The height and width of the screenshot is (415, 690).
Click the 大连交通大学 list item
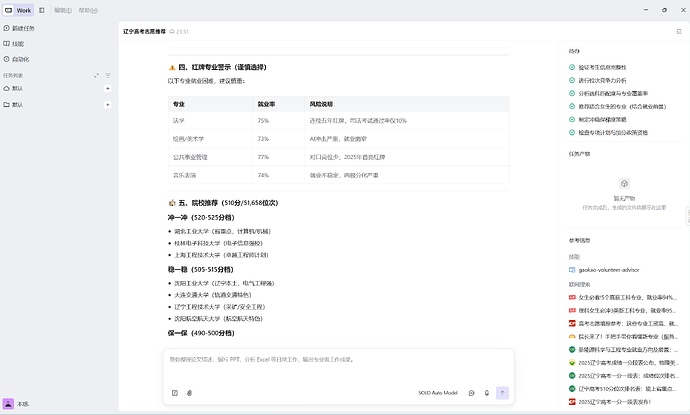(213, 295)
